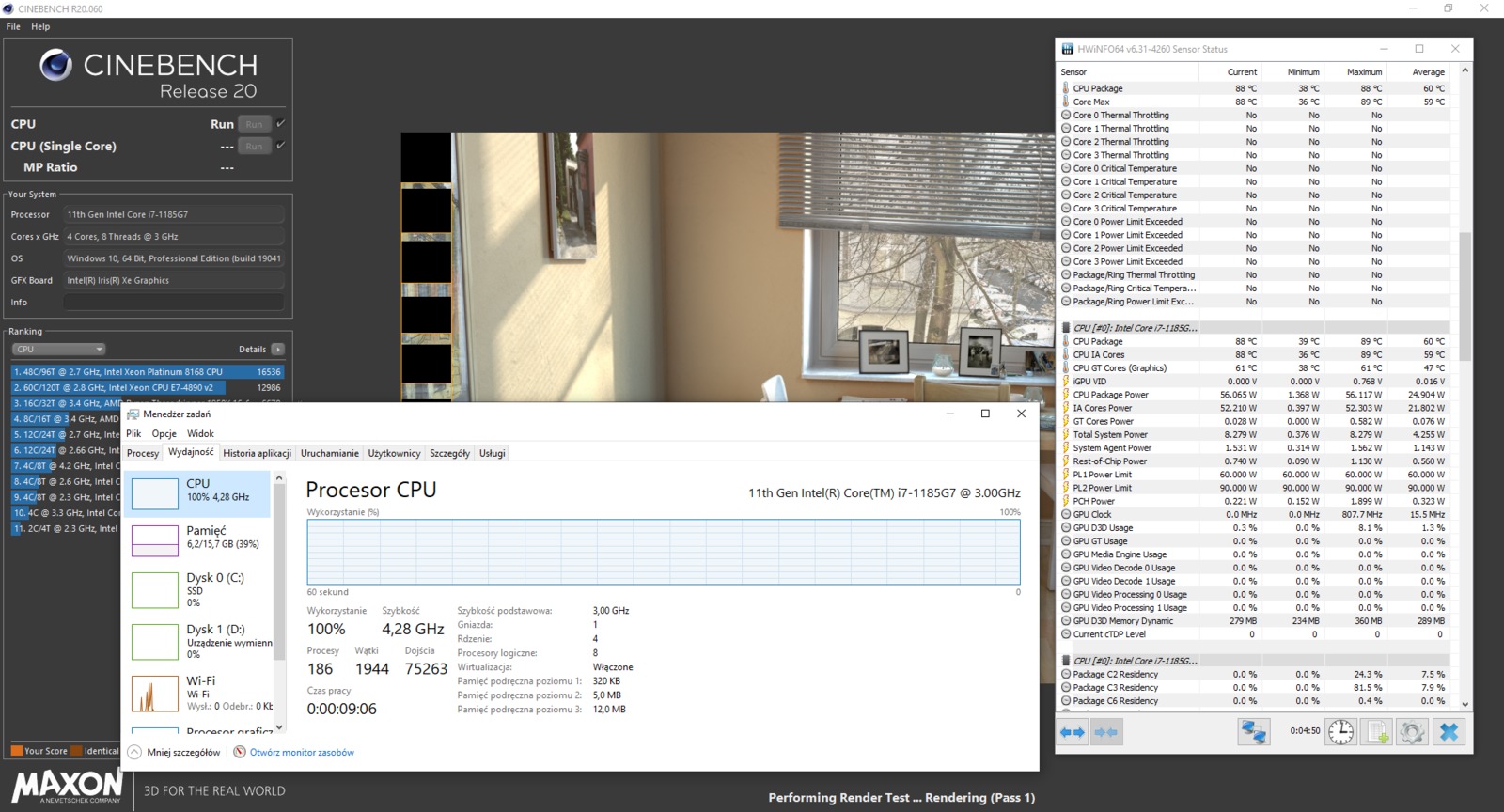1504x812 pixels.
Task: Switch to Historia aplikacji tab
Action: (257, 453)
